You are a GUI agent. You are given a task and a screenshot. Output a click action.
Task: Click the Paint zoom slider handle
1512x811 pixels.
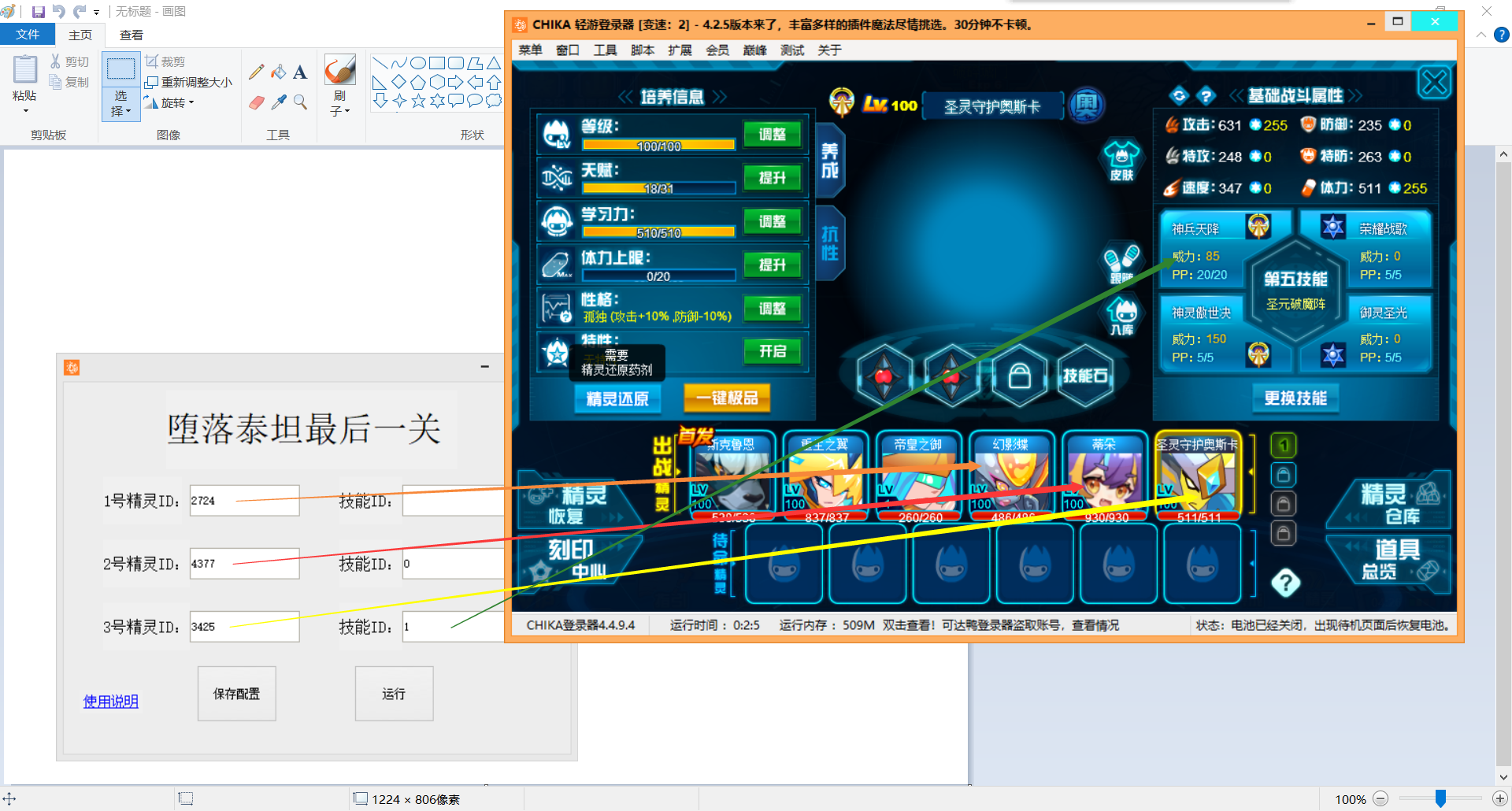coord(1440,799)
